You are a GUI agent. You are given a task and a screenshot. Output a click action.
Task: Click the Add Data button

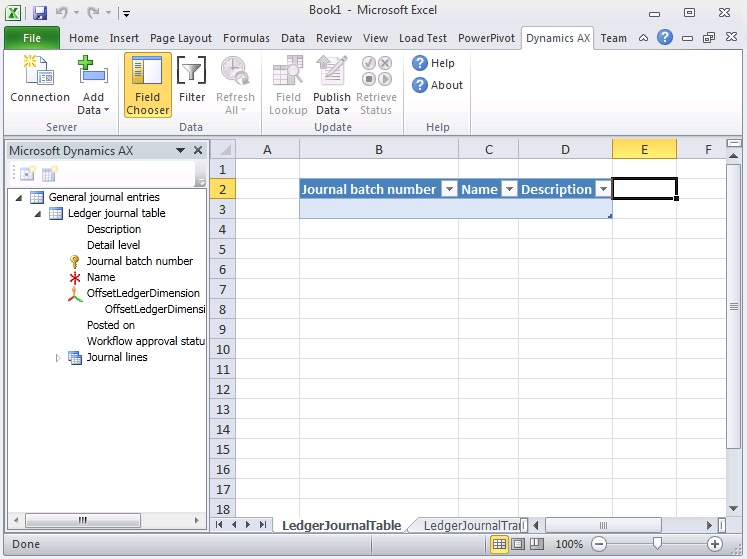93,85
